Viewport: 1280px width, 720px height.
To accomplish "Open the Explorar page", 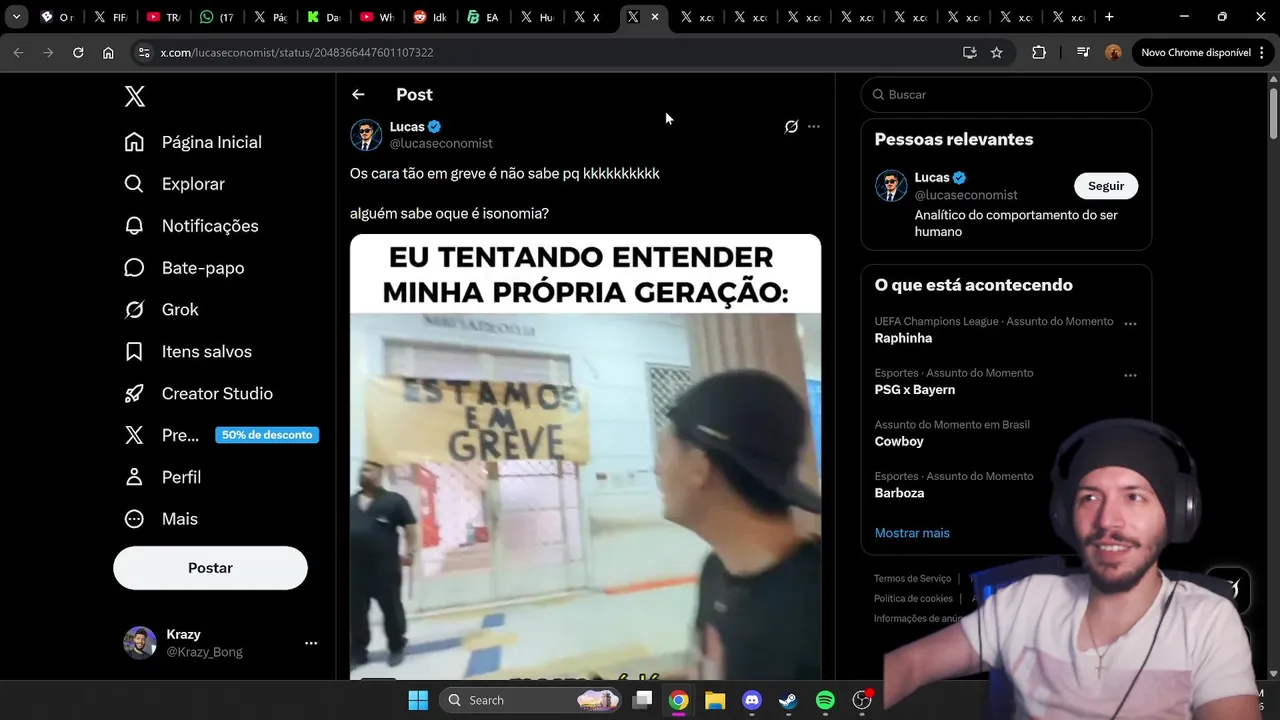I will click(175, 184).
